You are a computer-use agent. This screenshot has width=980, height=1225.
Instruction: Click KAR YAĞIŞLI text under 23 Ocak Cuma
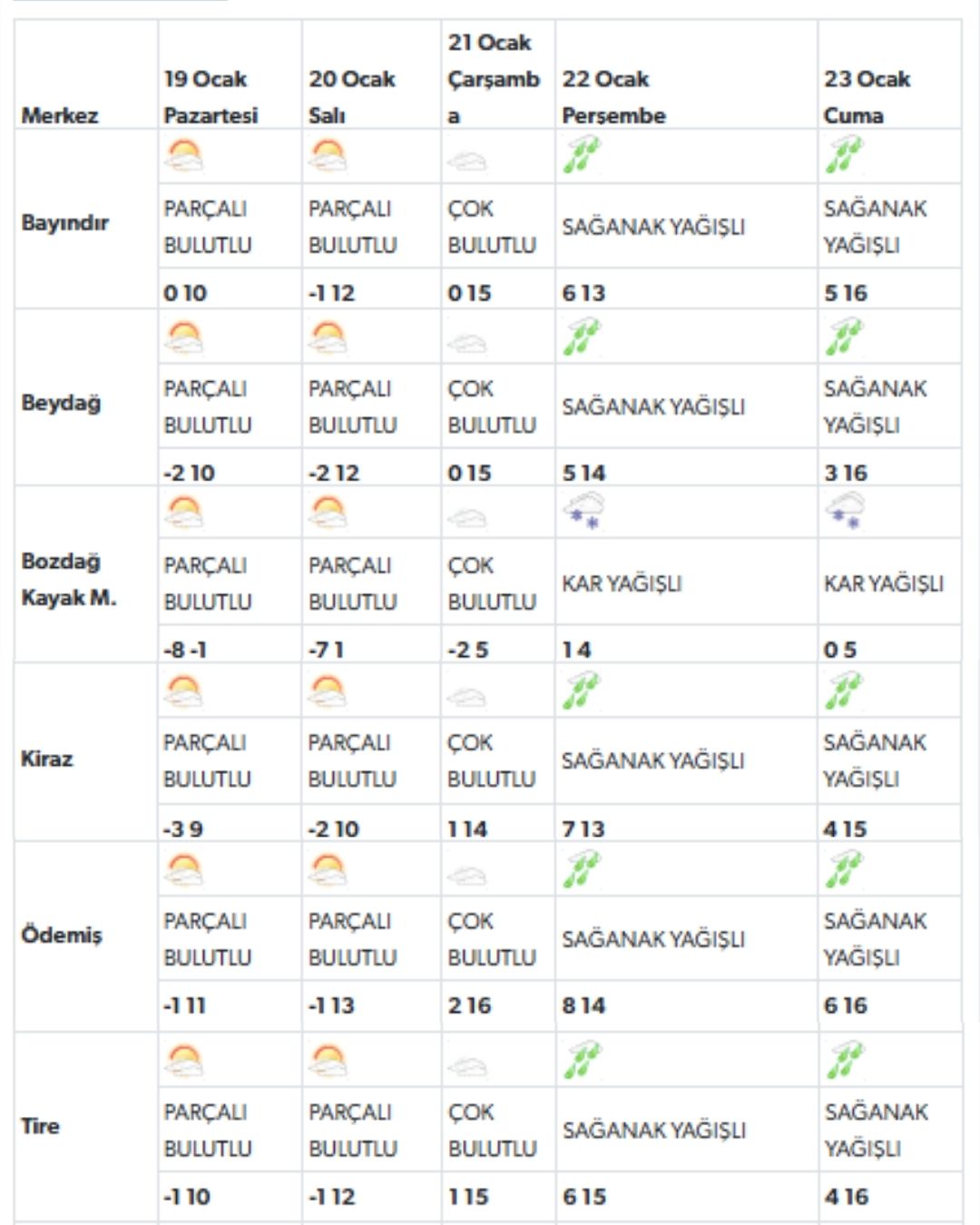click(883, 583)
